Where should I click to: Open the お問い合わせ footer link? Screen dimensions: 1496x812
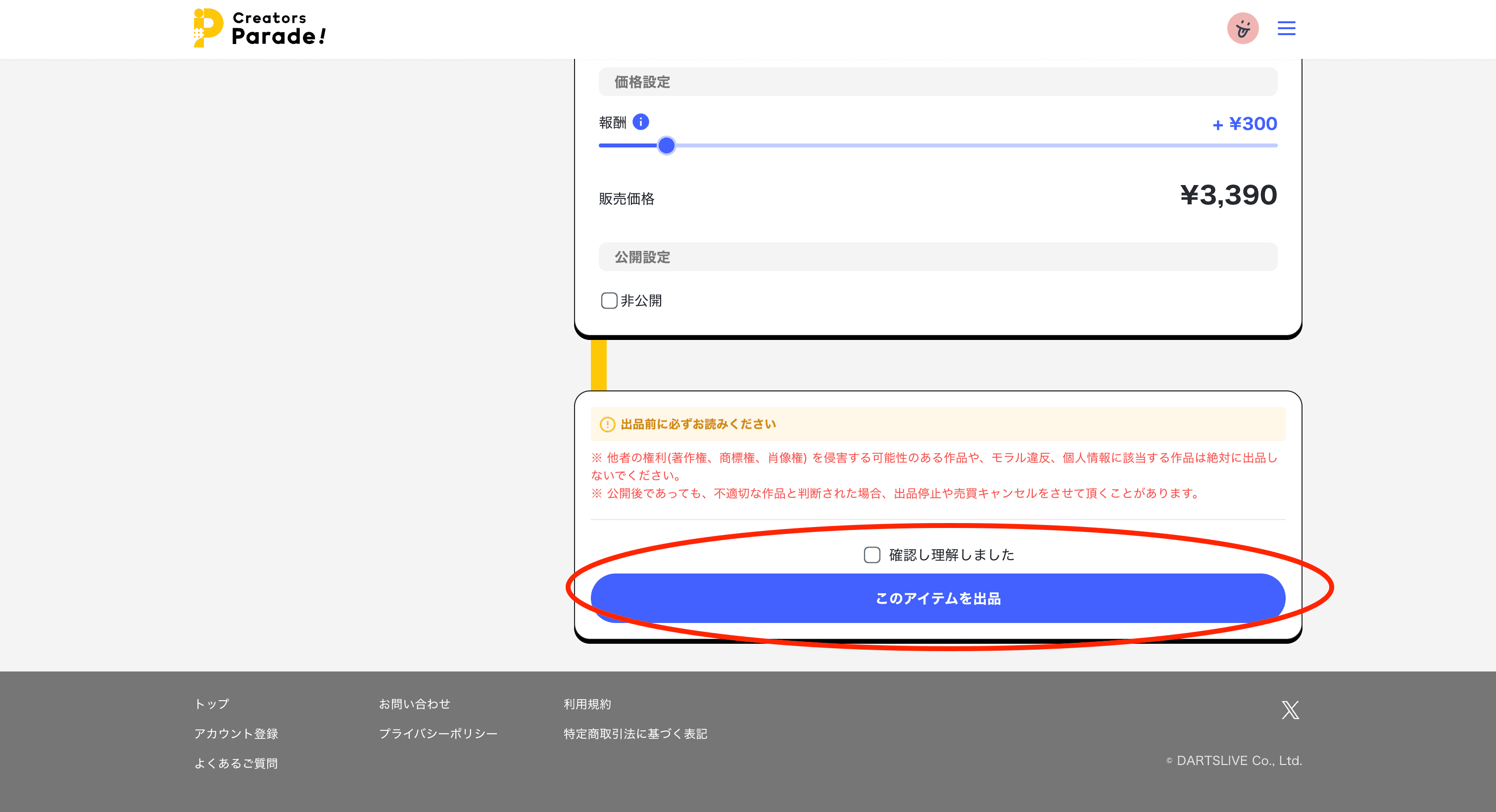(x=414, y=703)
